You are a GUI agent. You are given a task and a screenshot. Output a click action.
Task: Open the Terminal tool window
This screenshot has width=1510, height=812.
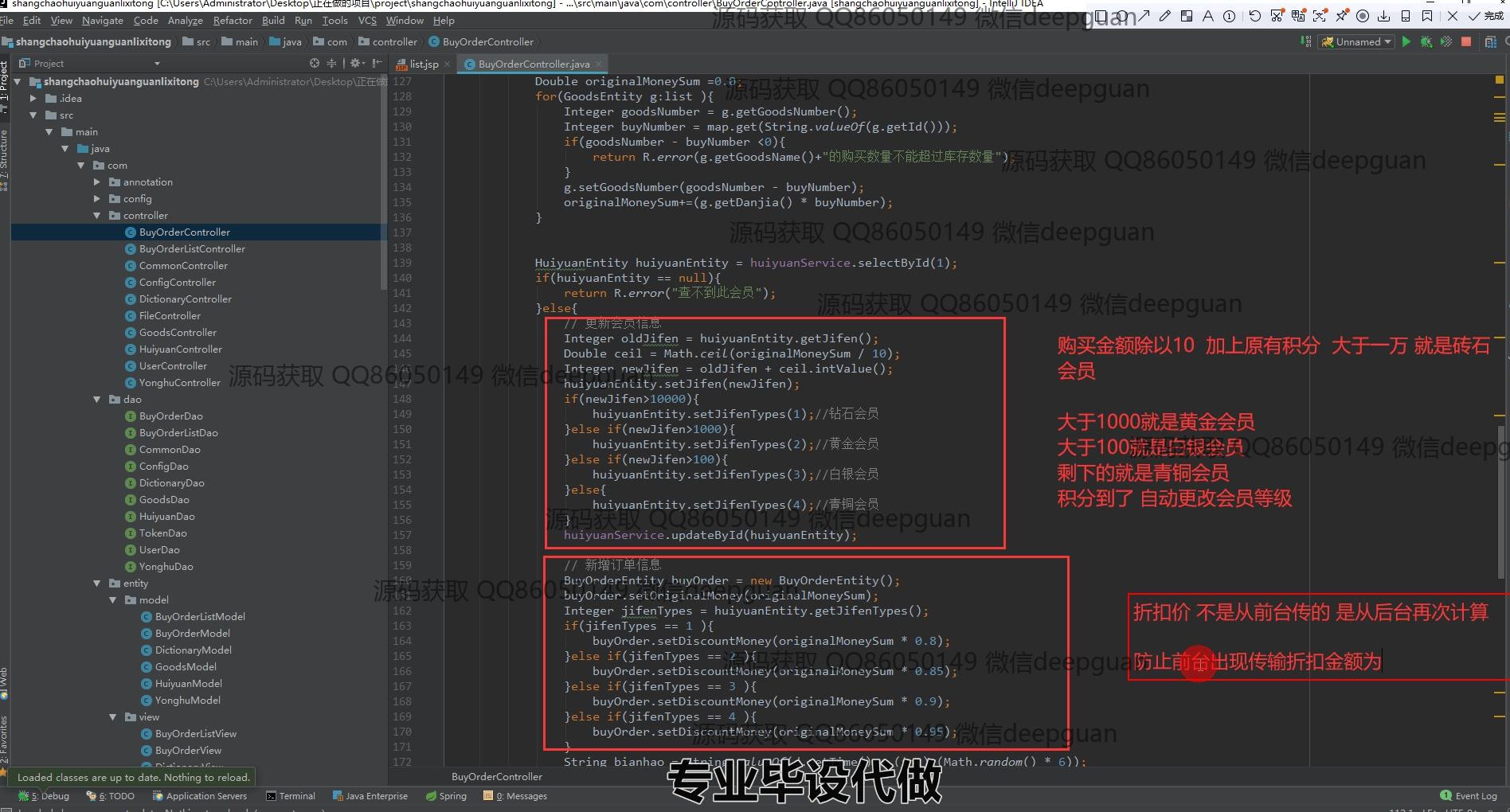click(291, 796)
